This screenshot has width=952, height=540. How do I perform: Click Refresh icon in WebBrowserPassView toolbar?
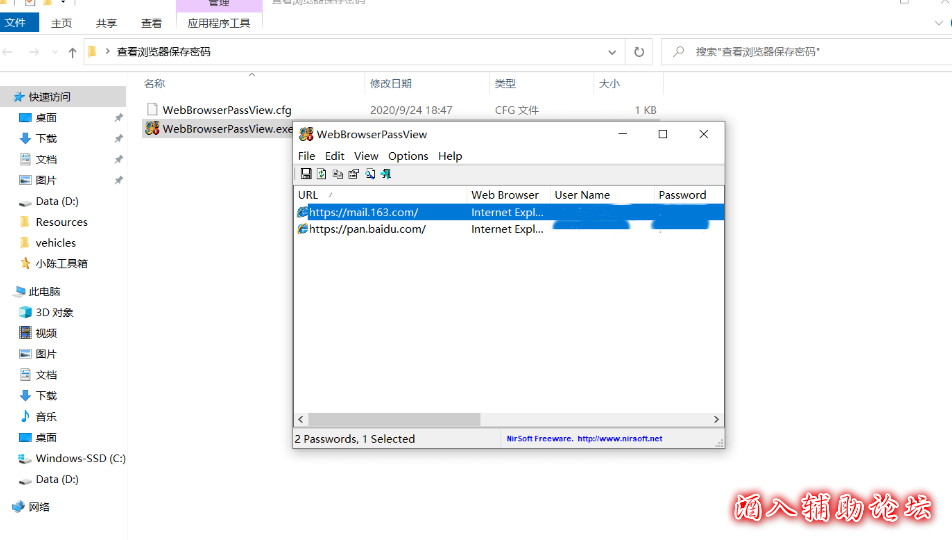click(322, 174)
